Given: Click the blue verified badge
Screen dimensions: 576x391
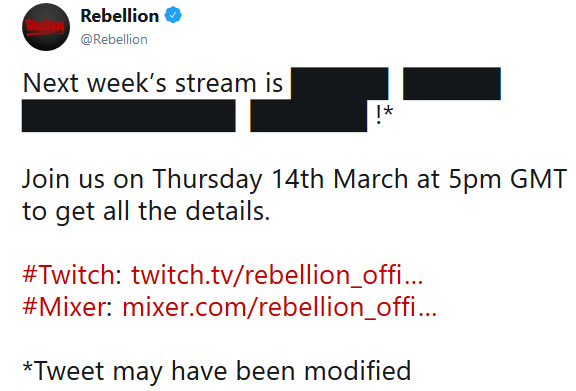Looking at the screenshot, I should point(173,15).
